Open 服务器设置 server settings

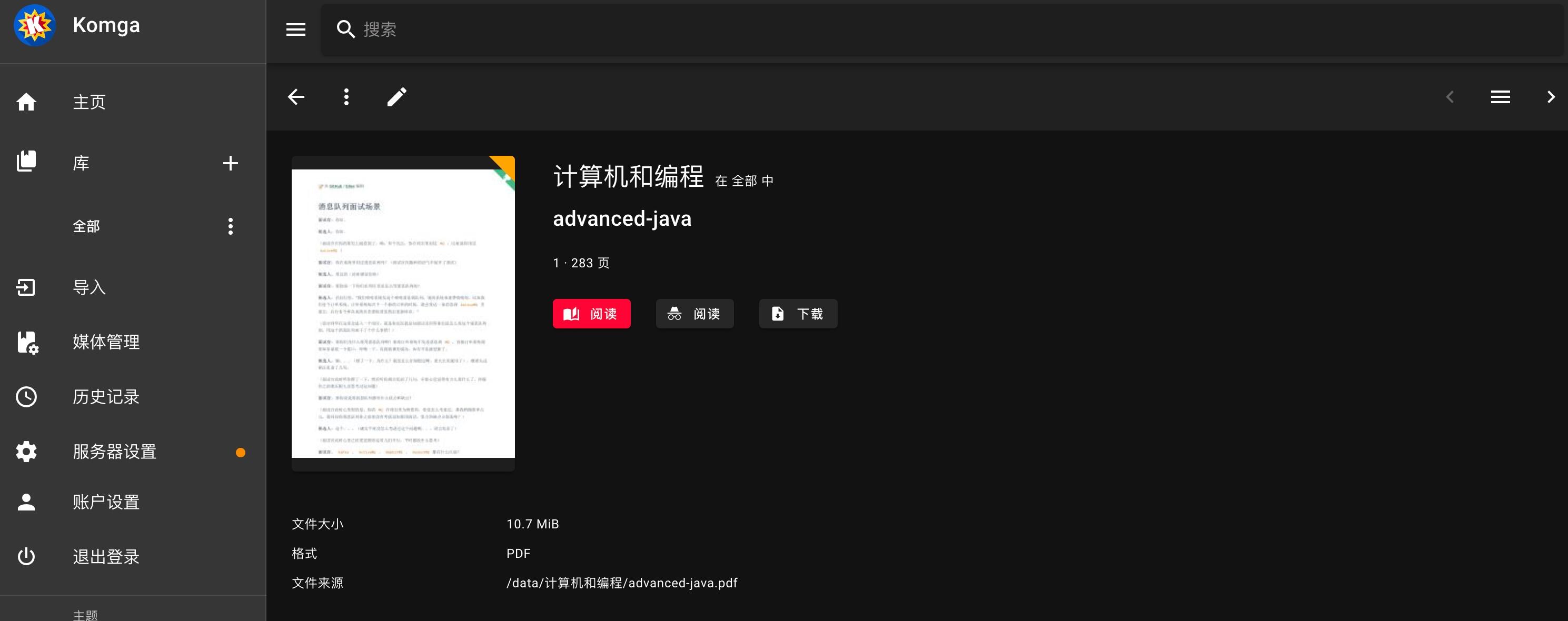[115, 452]
